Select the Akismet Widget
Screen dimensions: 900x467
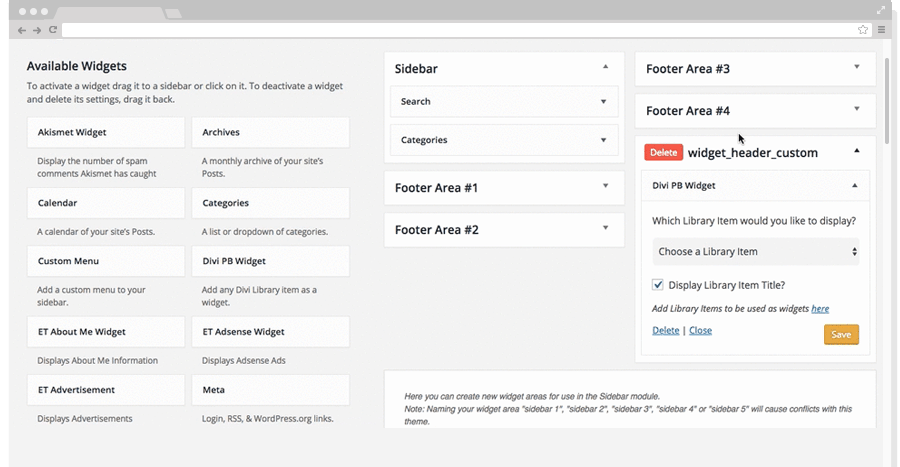(106, 133)
